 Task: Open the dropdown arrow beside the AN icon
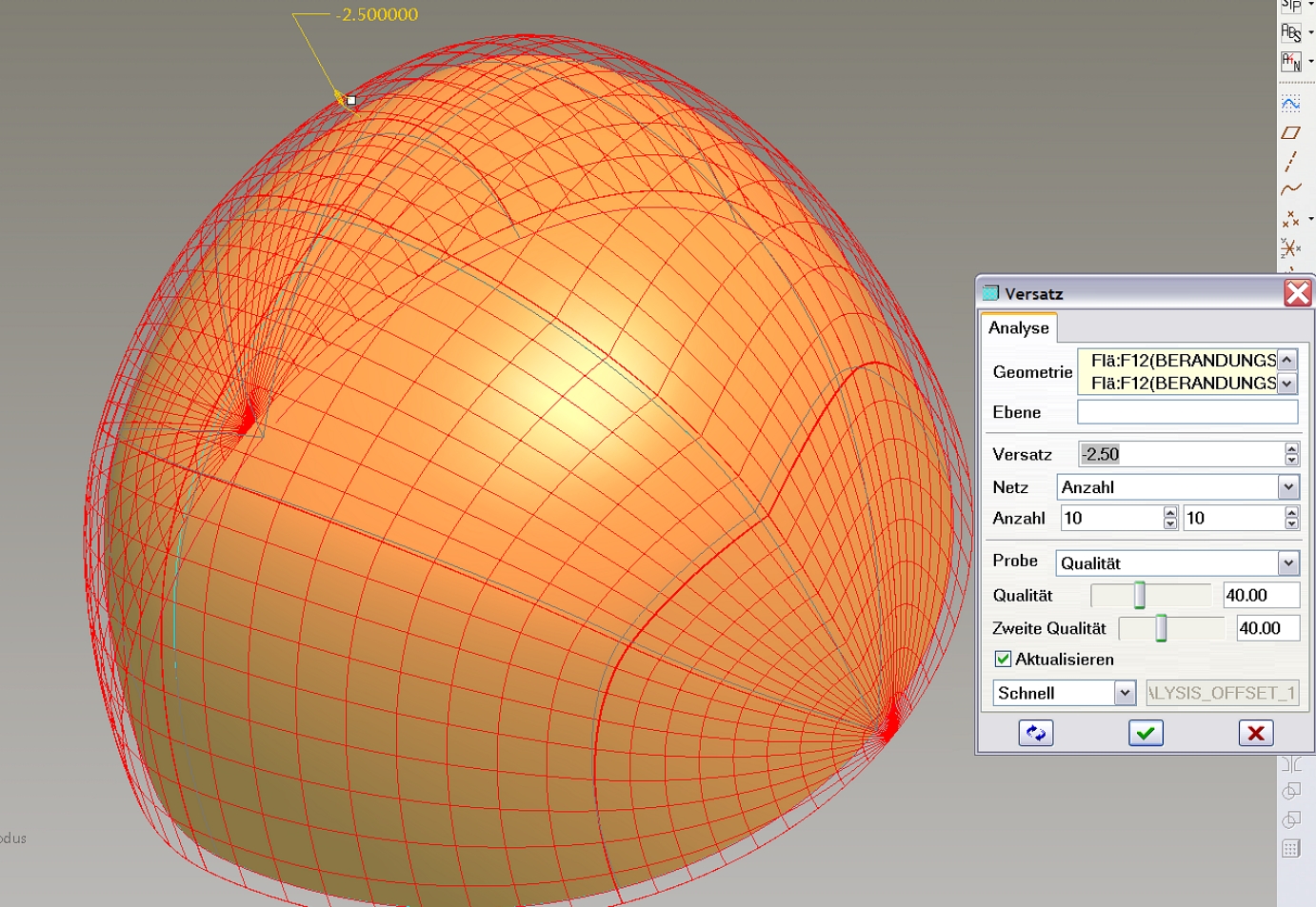click(x=1311, y=62)
